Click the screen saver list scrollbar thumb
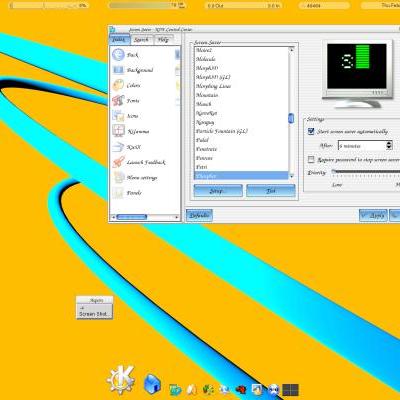This screenshot has height=400, width=400. click(291, 118)
